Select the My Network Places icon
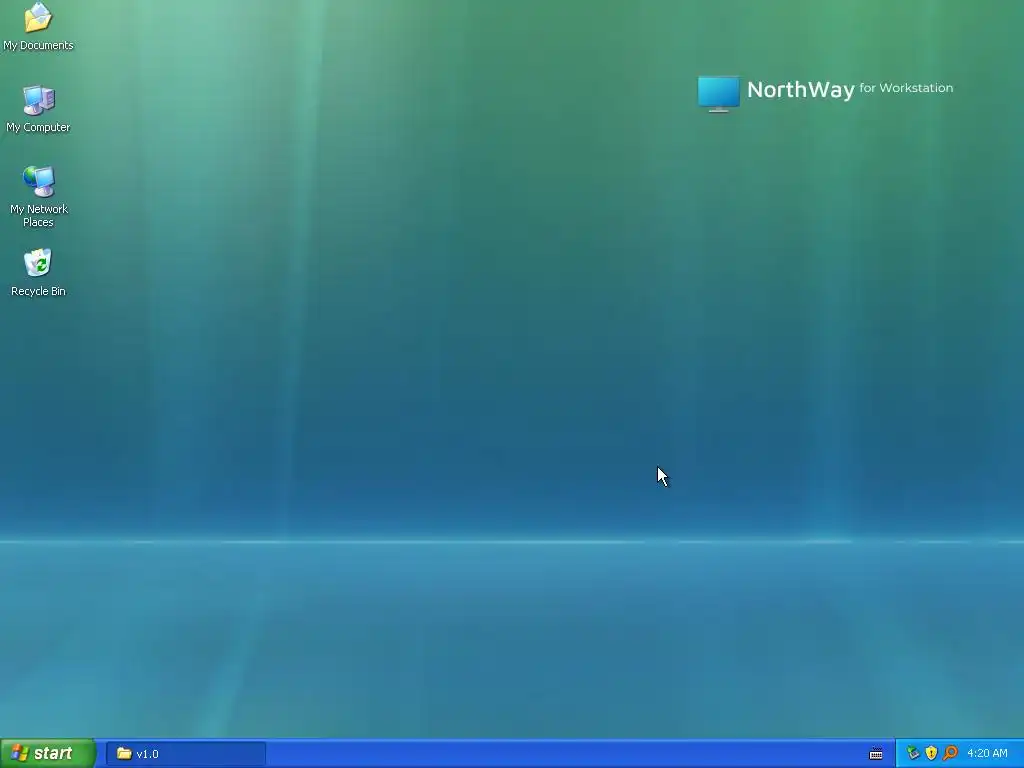 click(38, 196)
